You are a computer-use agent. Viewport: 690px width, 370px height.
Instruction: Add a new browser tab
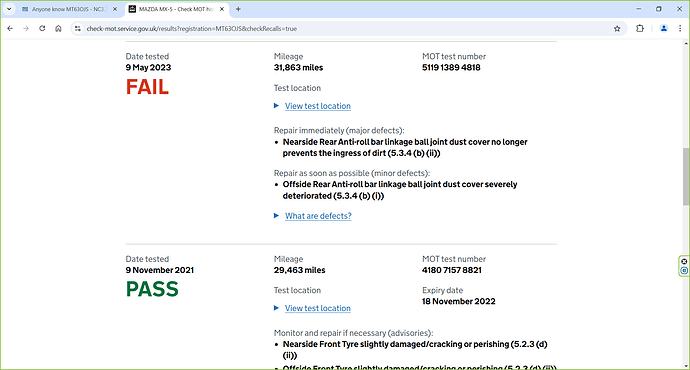click(238, 9)
